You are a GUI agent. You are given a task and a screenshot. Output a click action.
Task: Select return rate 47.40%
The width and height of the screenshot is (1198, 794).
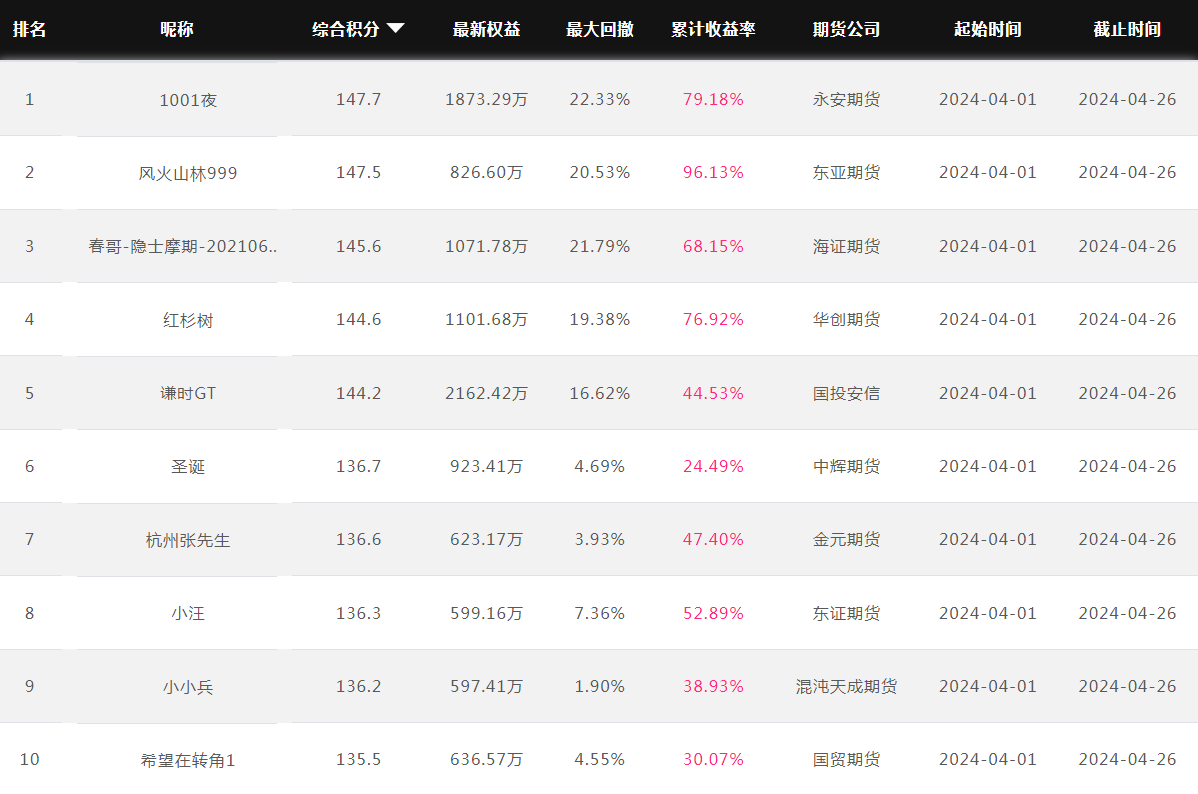713,540
